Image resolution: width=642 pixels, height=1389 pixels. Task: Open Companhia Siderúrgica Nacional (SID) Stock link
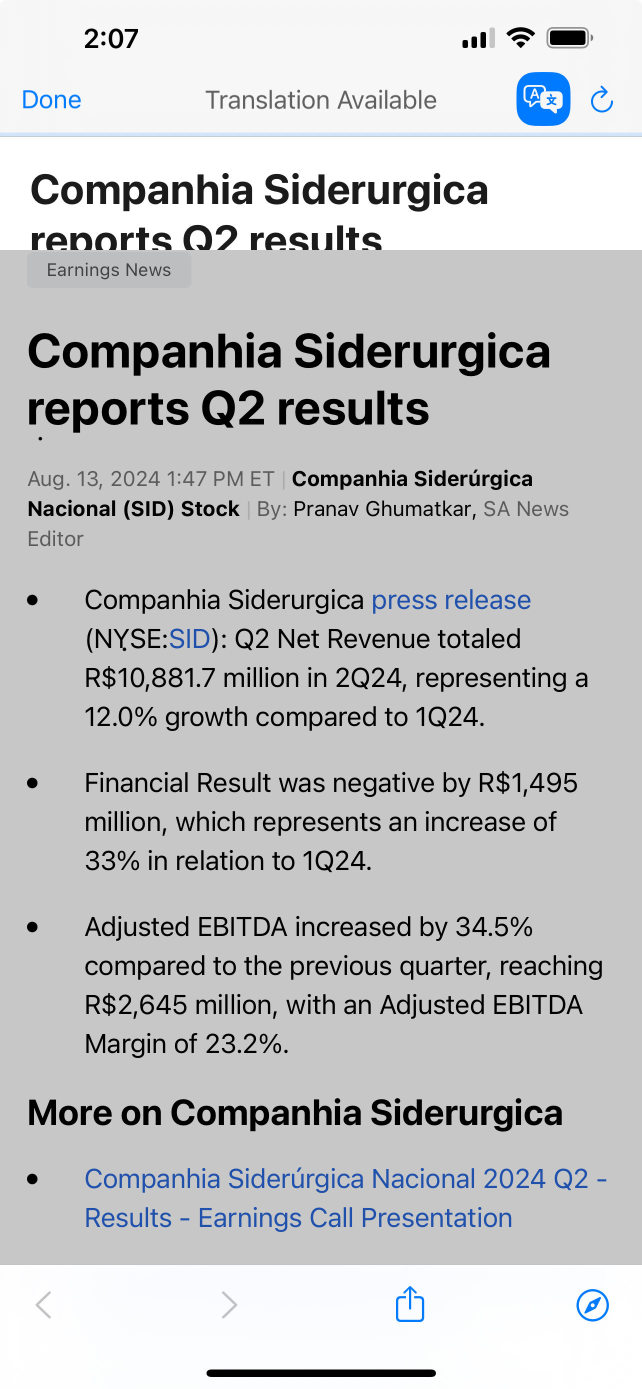[280, 494]
